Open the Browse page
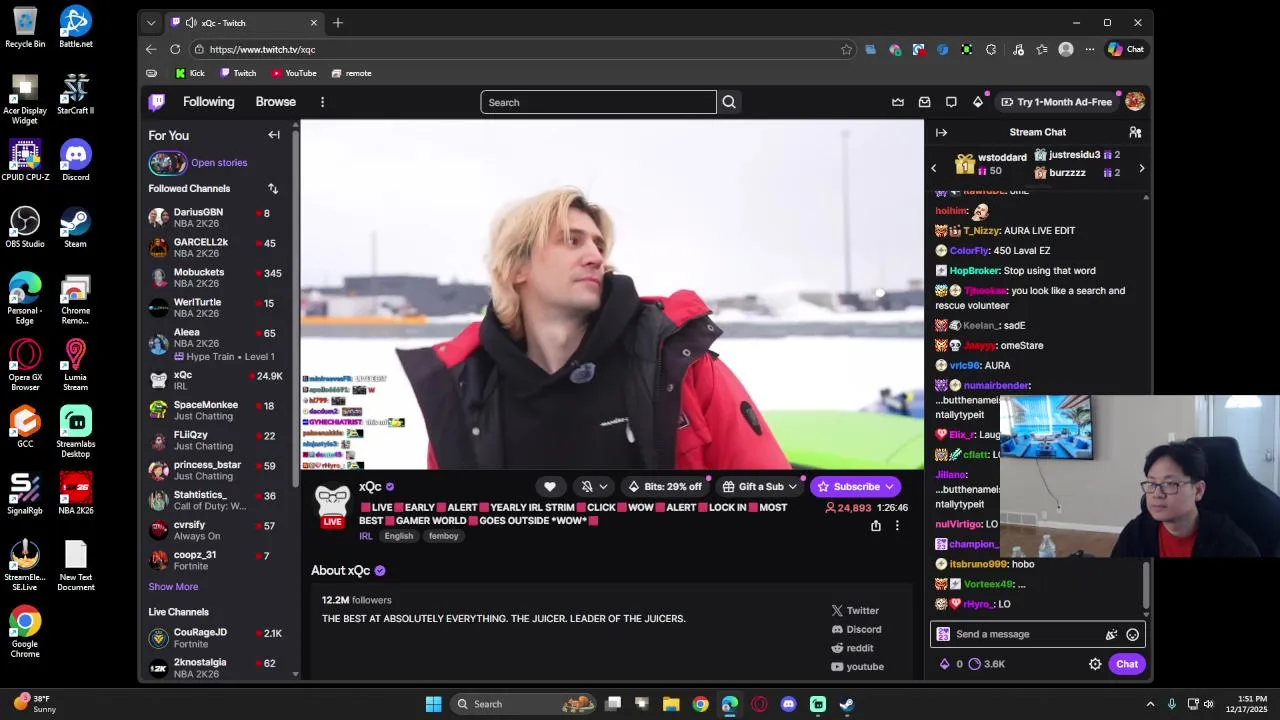 275,102
